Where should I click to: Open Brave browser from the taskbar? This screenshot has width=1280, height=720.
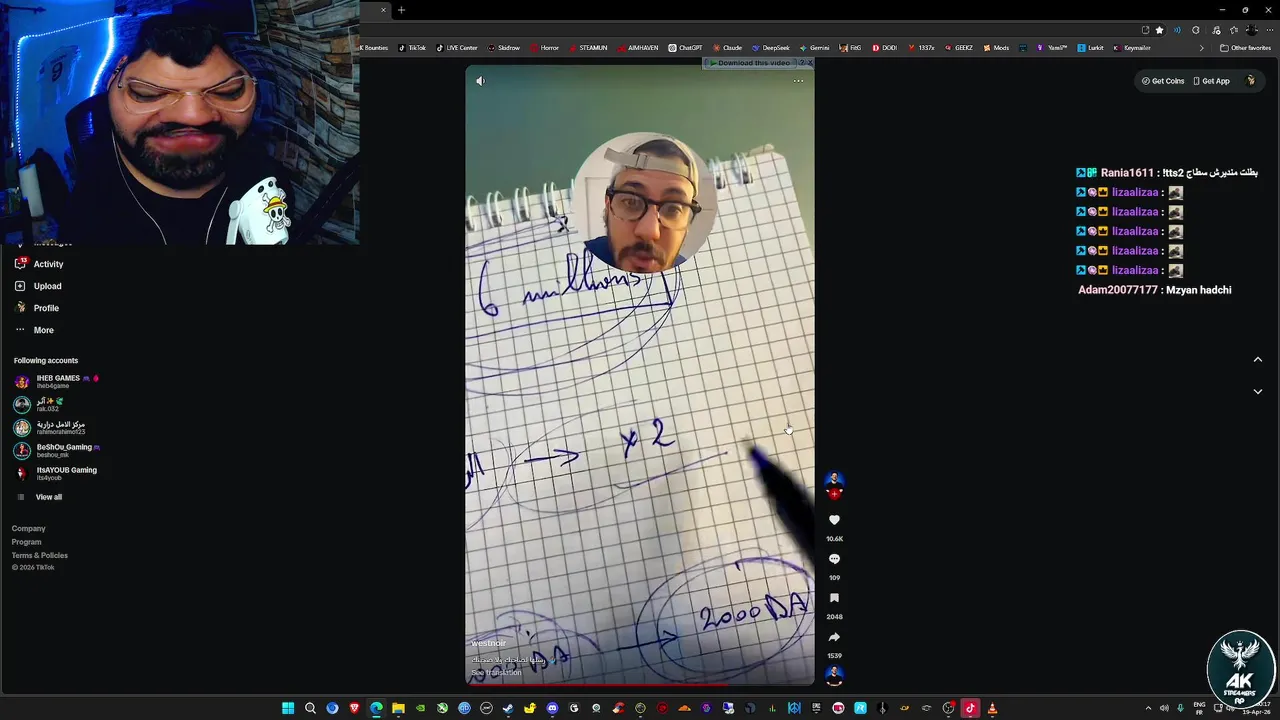(x=354, y=708)
